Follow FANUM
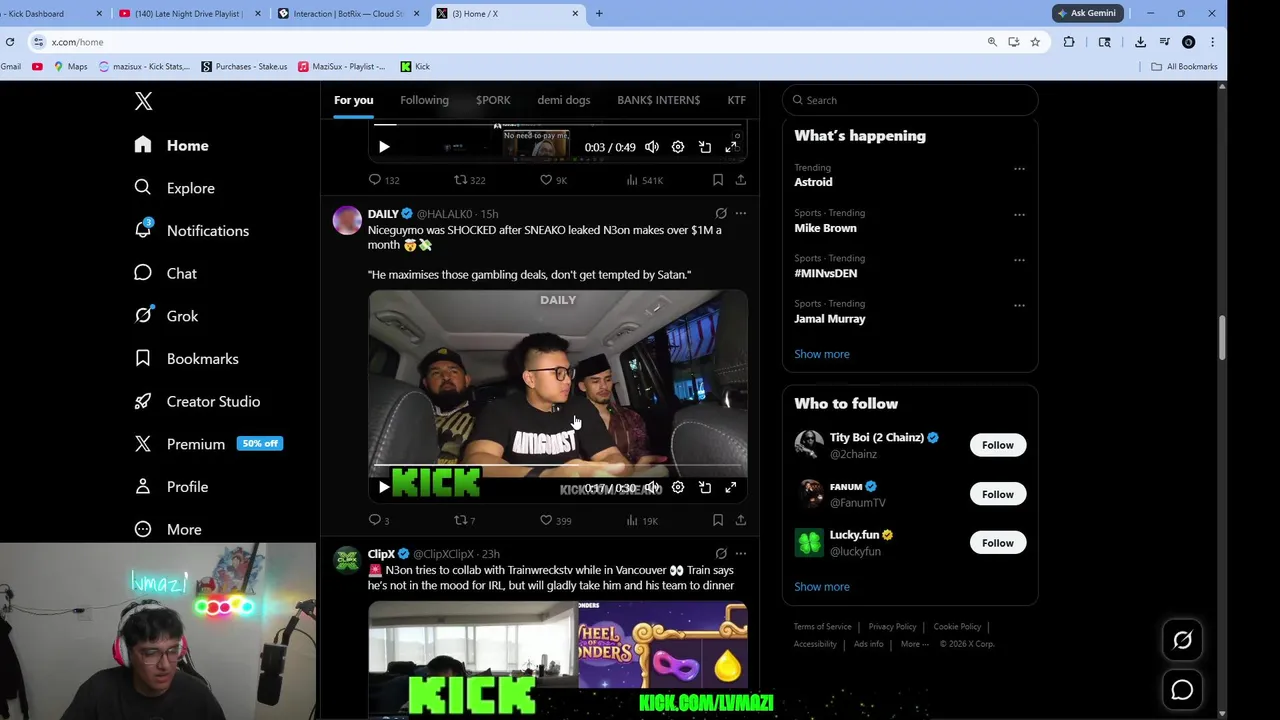Image resolution: width=1280 pixels, height=720 pixels. (x=997, y=494)
